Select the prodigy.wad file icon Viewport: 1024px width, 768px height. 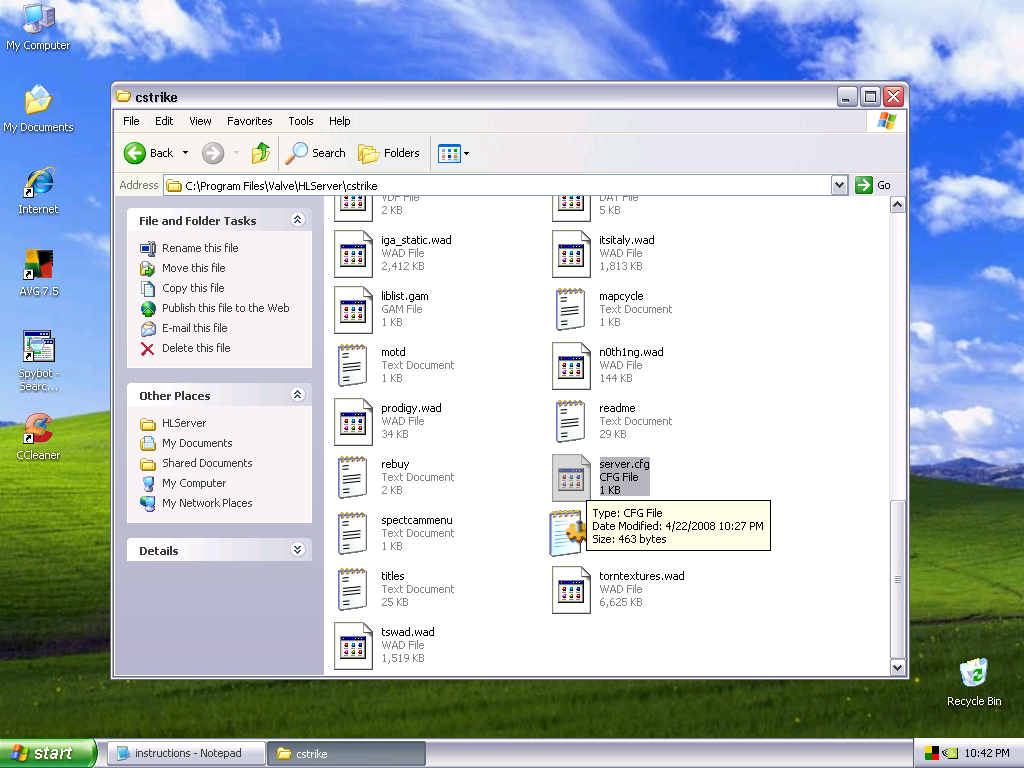(x=353, y=422)
